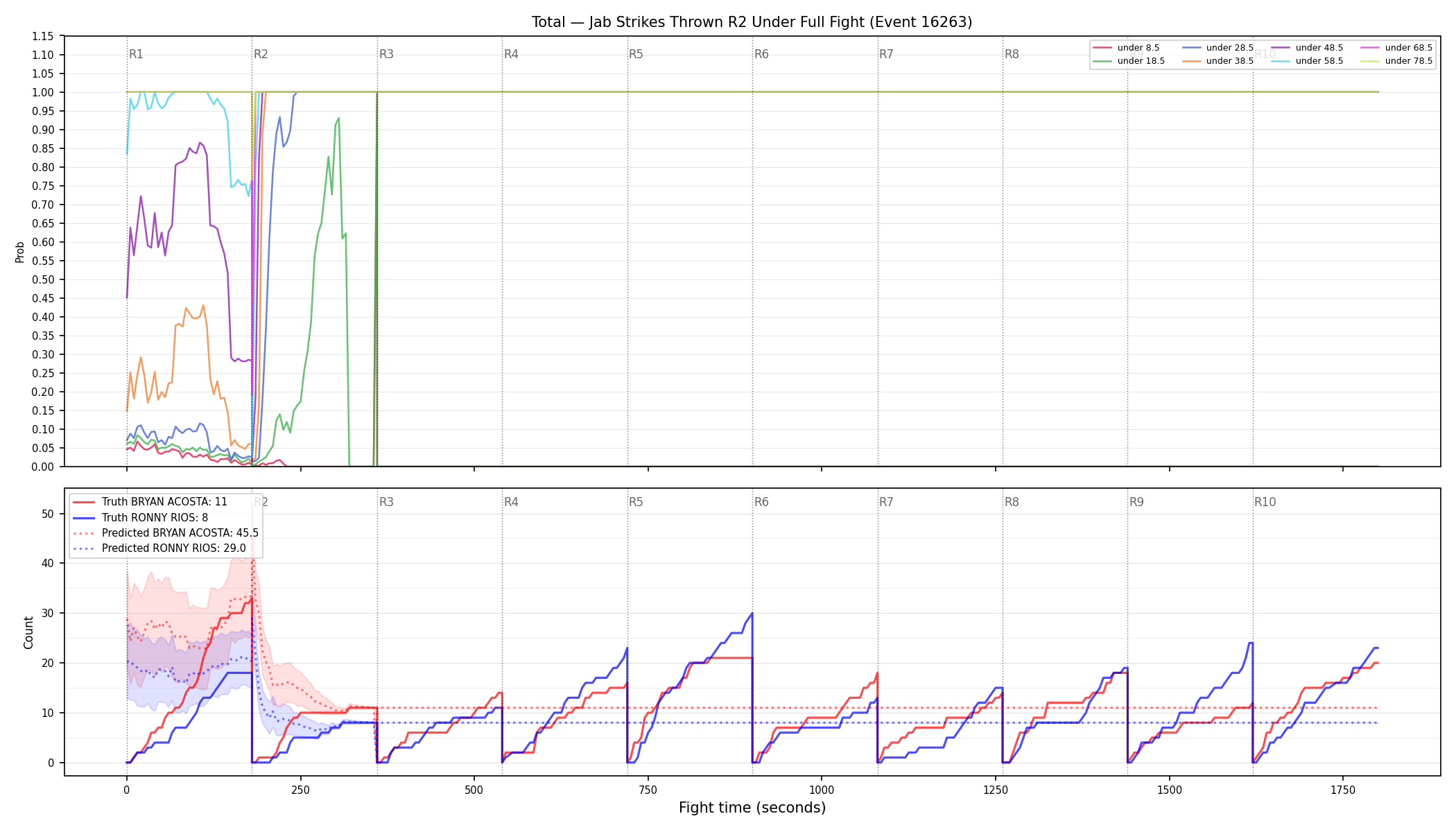Click the 0.50 tick on Prob axis
The width and height of the screenshot is (1456, 832).
click(43, 279)
